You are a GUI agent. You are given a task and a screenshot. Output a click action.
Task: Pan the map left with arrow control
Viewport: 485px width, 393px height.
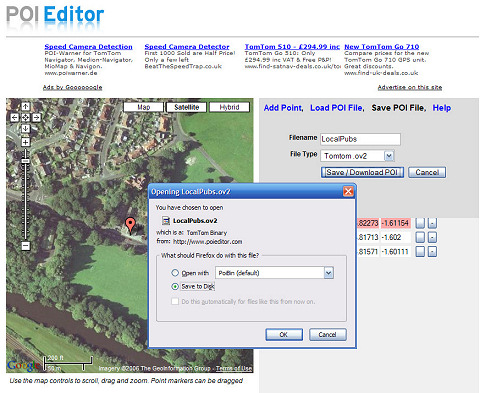14,117
